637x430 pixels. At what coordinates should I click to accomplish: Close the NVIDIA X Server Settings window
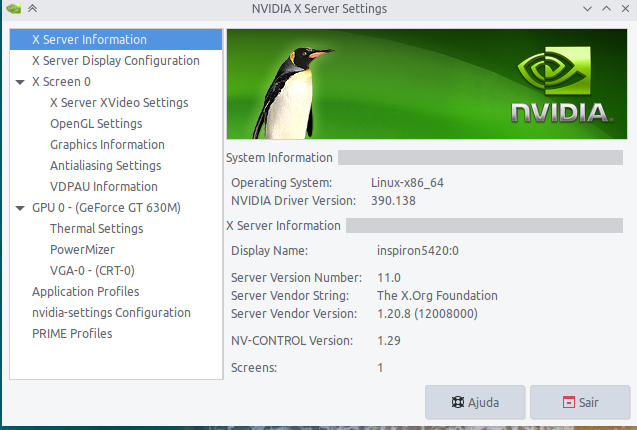pos(625,9)
